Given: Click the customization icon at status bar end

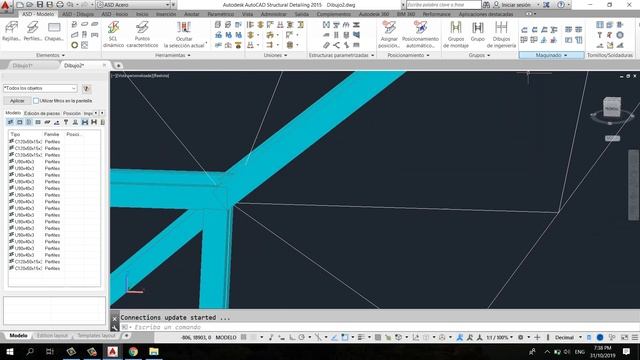Looking at the screenshot, I should pos(635,338).
